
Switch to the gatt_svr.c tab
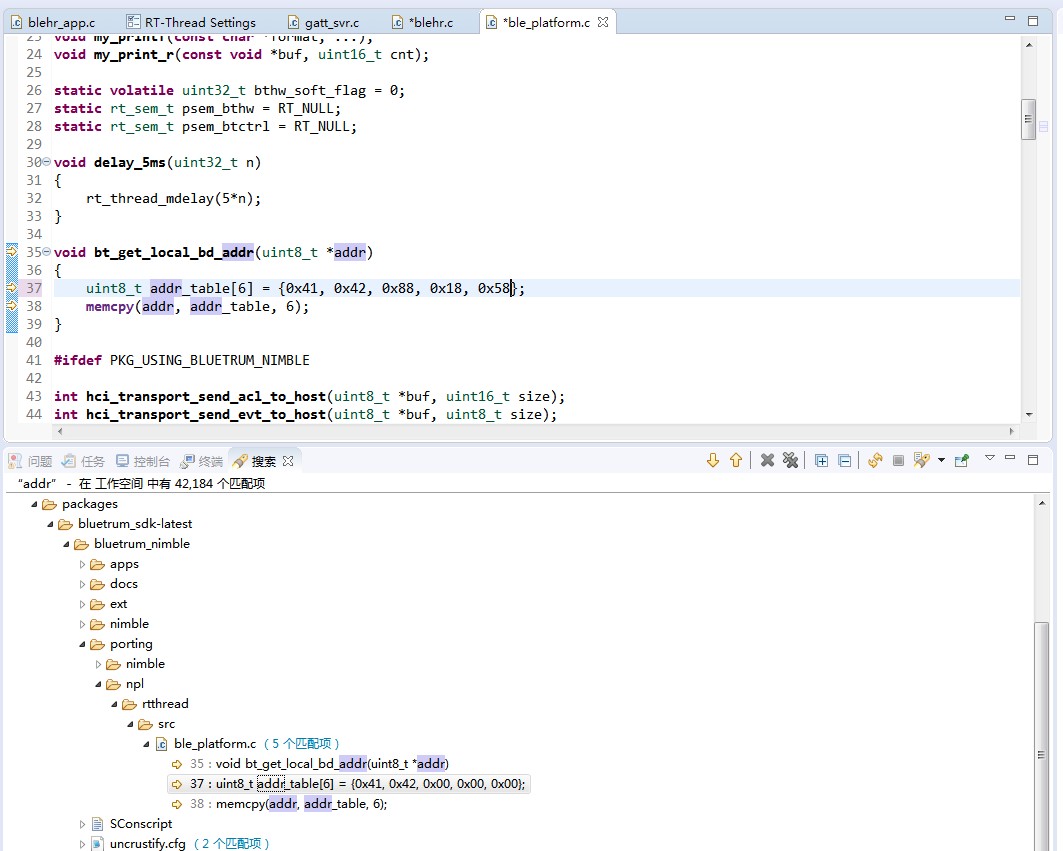coord(329,22)
